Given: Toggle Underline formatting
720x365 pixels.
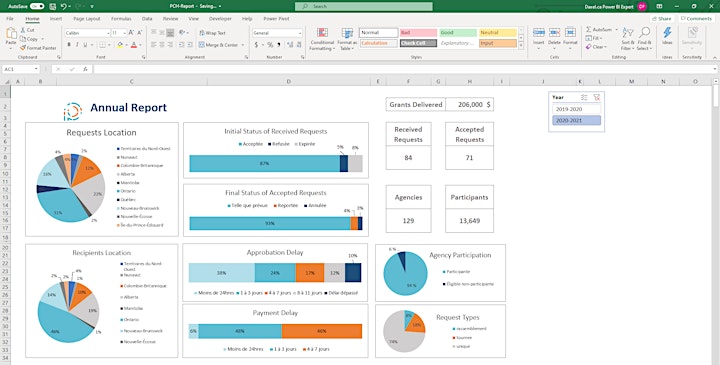Looking at the screenshot, I should pos(85,45).
